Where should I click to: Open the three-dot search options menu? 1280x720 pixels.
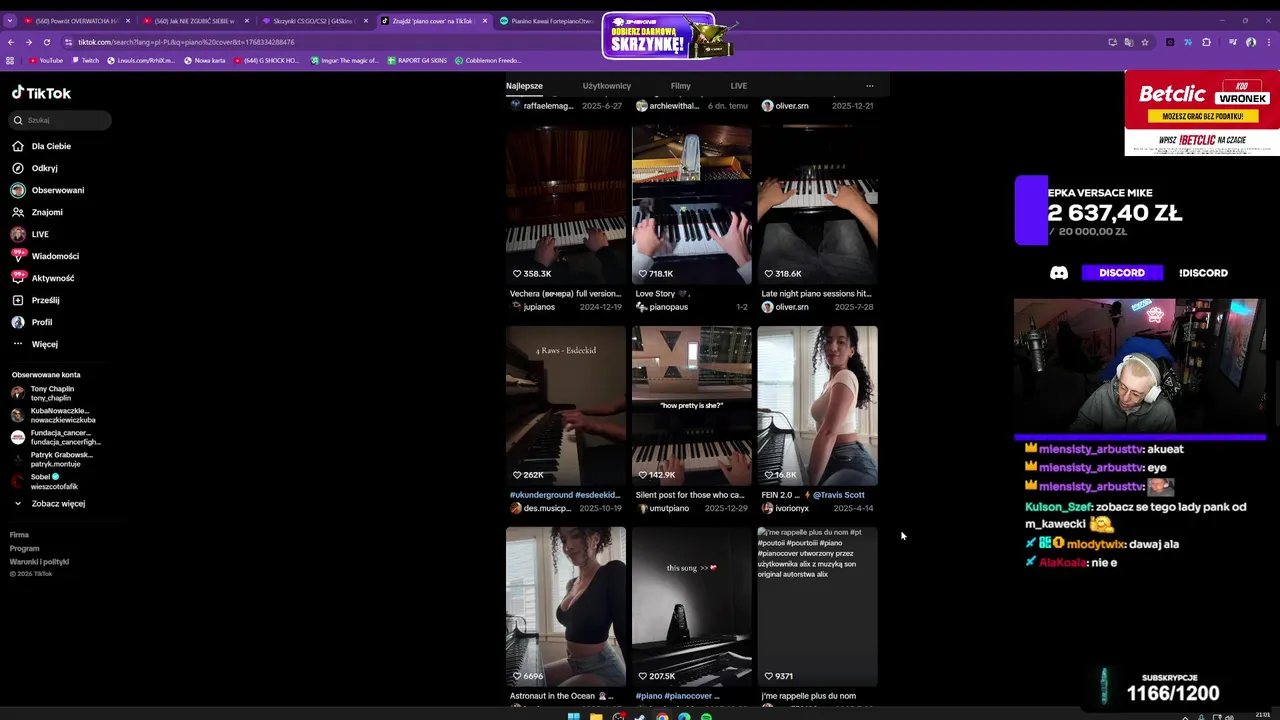click(x=869, y=86)
